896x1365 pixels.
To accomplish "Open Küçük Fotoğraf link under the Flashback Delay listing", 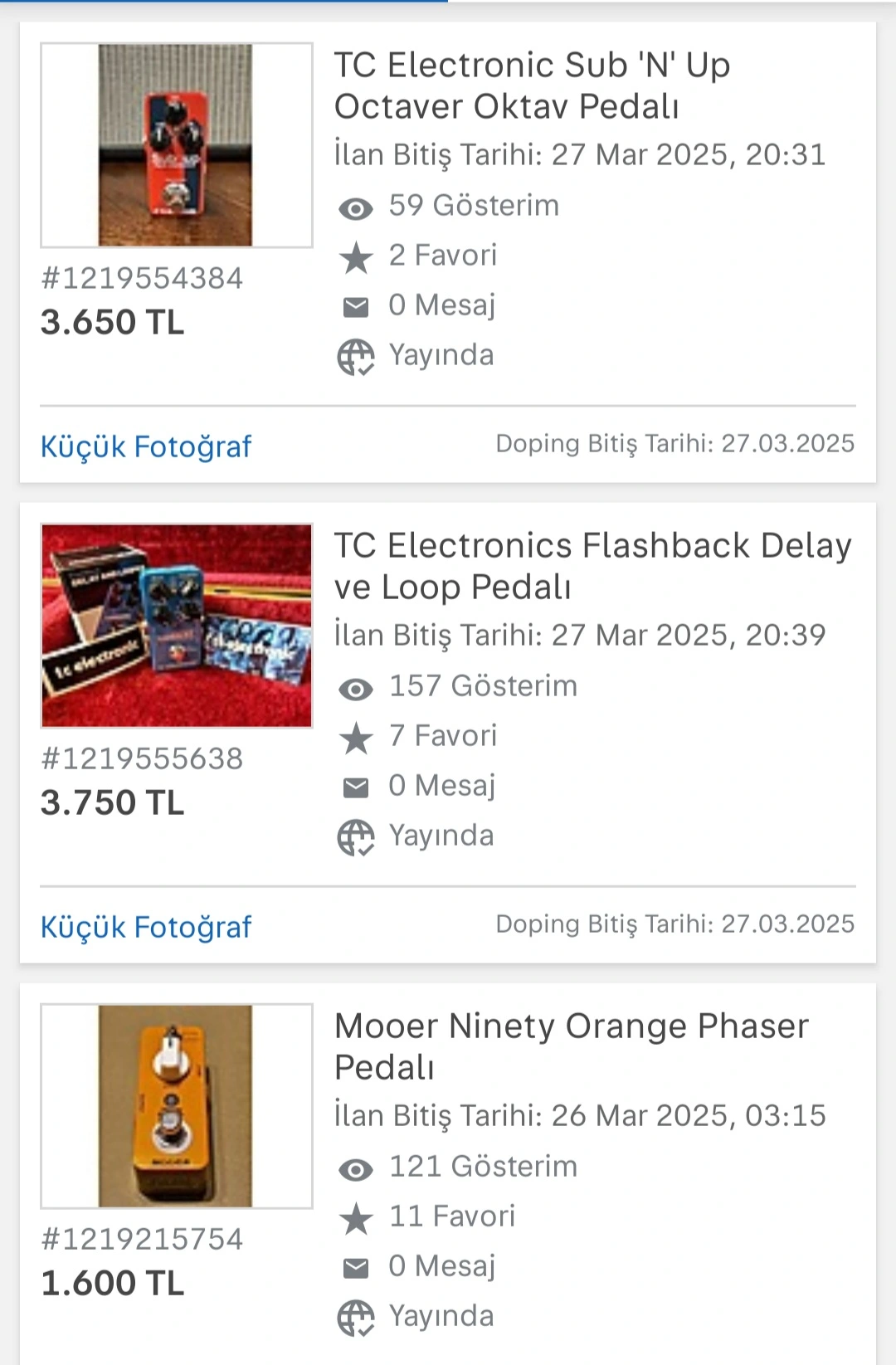I will 146,927.
